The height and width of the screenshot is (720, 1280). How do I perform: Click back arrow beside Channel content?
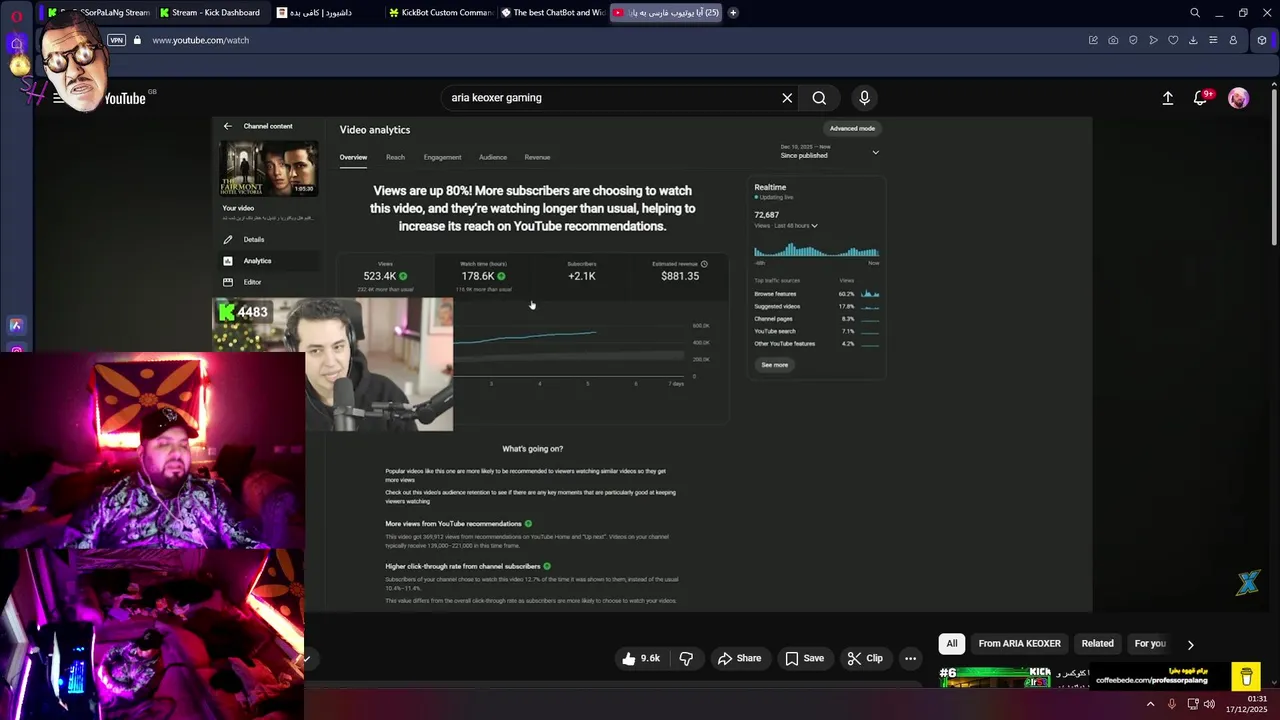coord(227,126)
